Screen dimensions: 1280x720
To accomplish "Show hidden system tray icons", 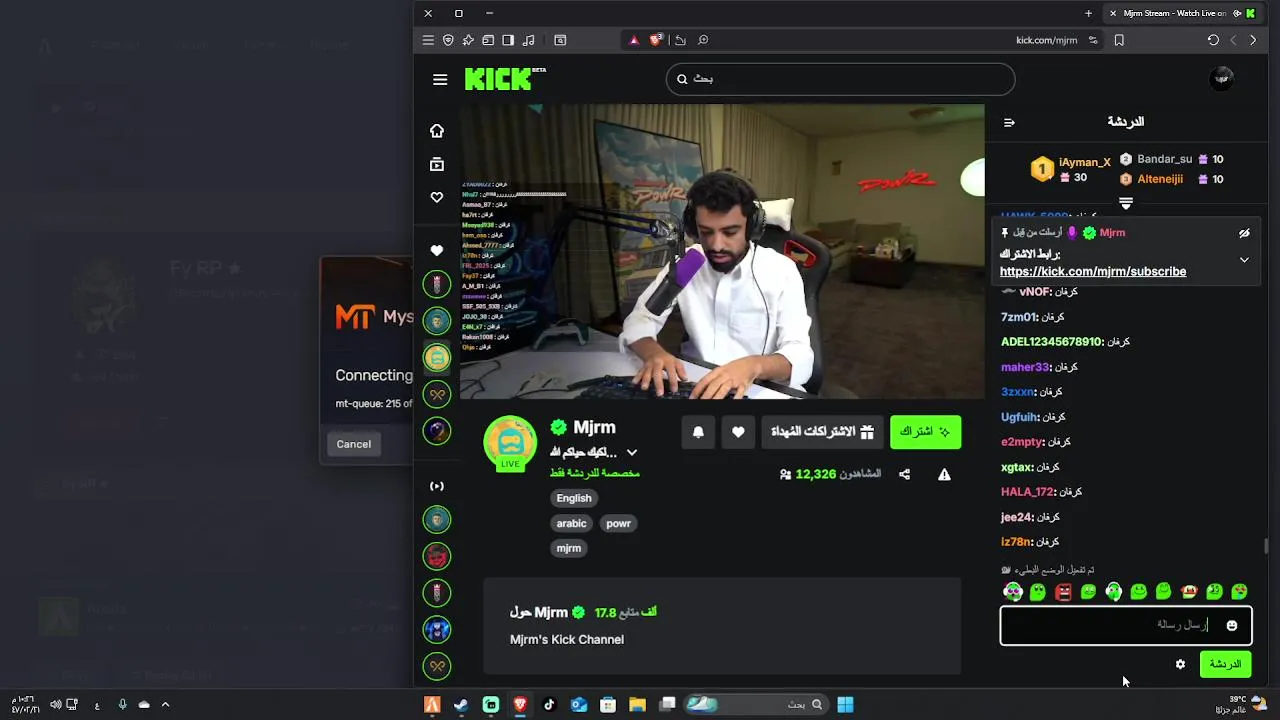I will 165,705.
